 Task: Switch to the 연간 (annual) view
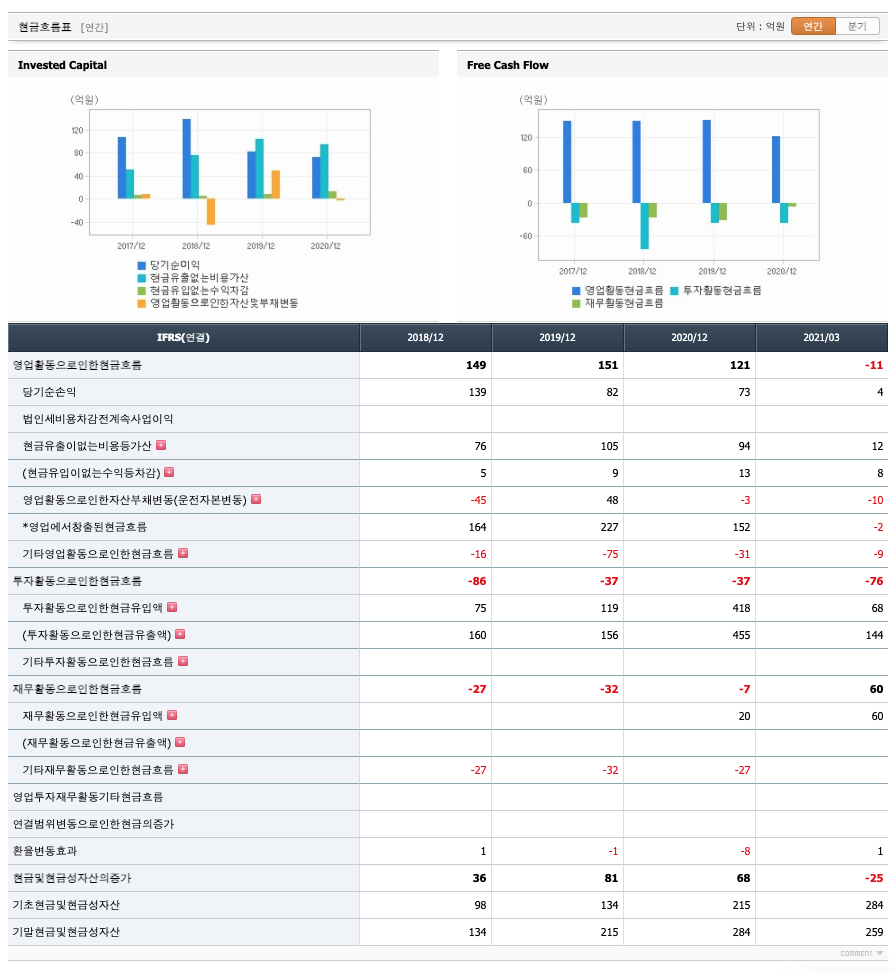813,26
